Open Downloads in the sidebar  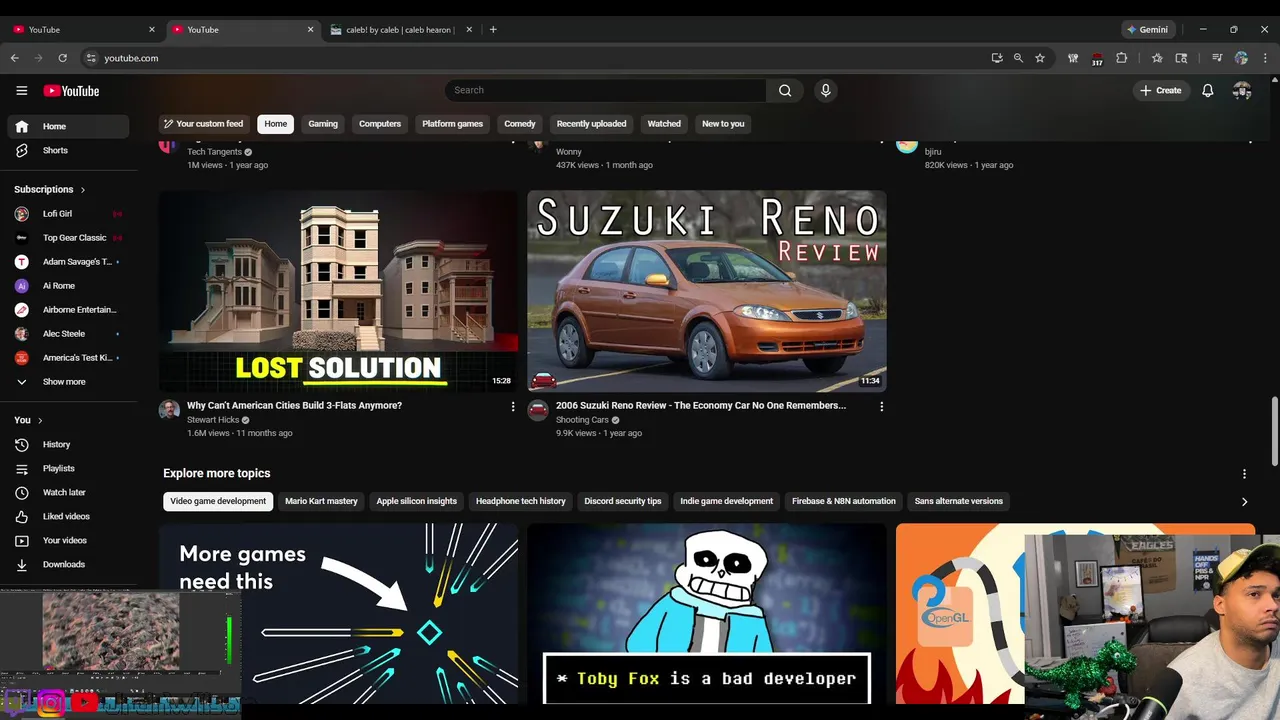(68, 564)
